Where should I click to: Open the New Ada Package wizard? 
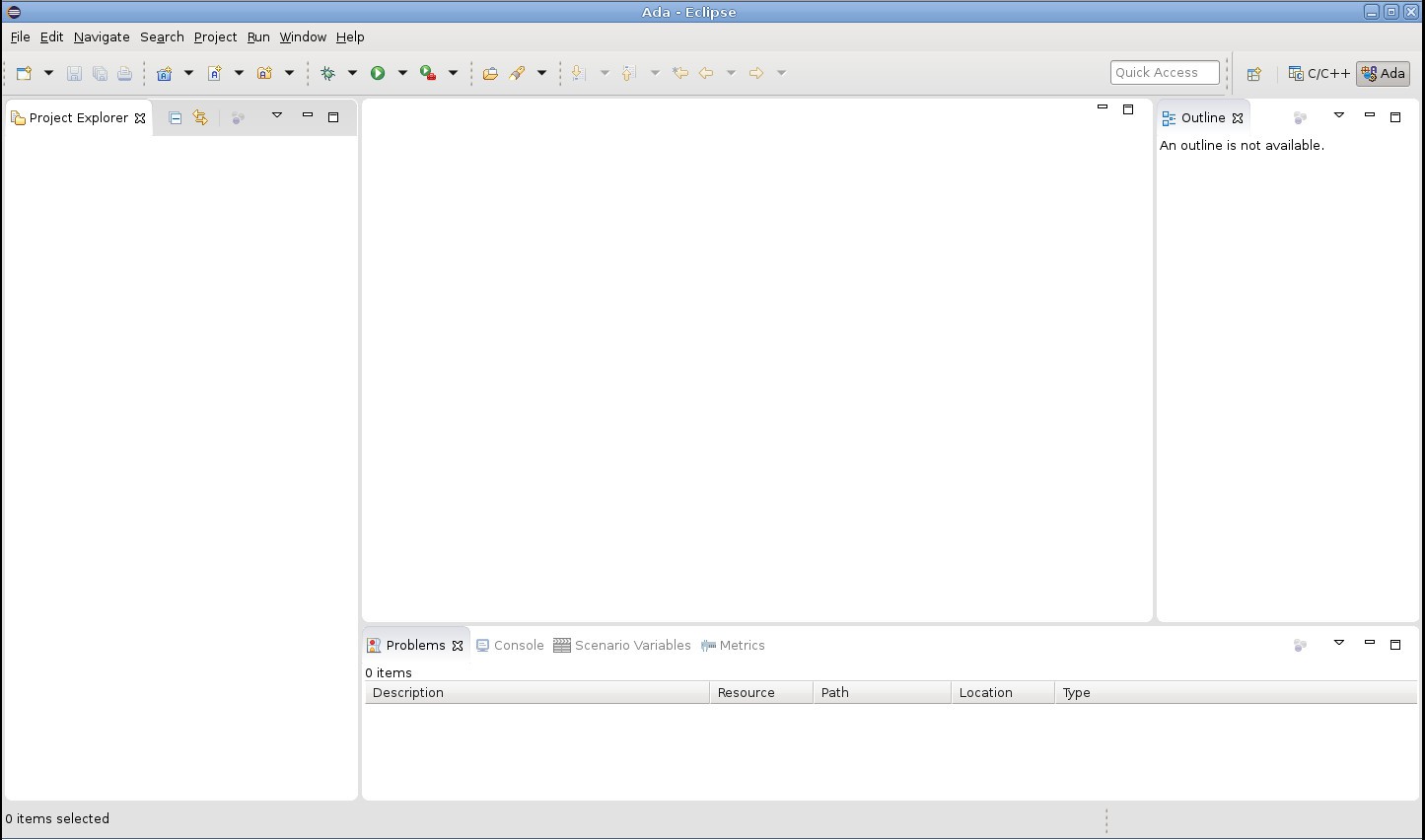tap(264, 72)
